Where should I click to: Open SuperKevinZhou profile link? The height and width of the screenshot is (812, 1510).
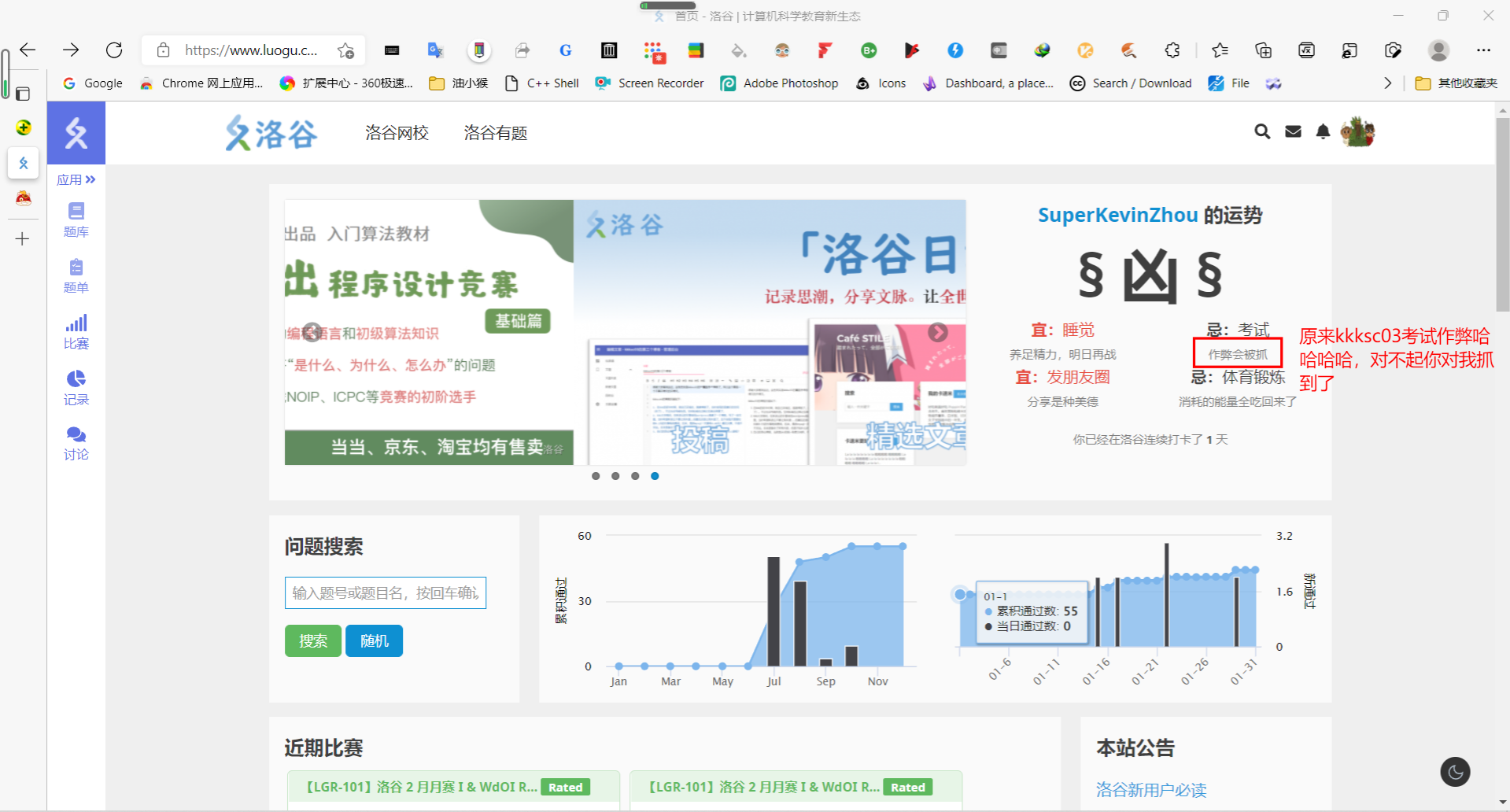[x=1117, y=215]
